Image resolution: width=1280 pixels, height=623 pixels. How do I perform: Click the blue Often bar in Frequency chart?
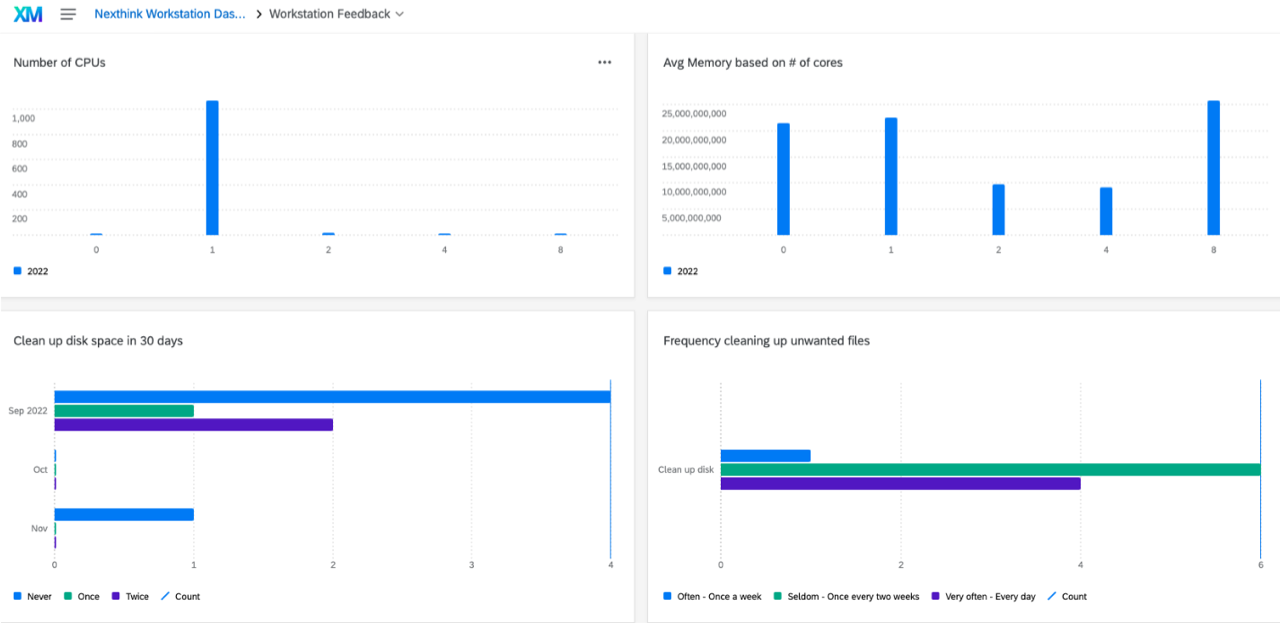pos(765,455)
